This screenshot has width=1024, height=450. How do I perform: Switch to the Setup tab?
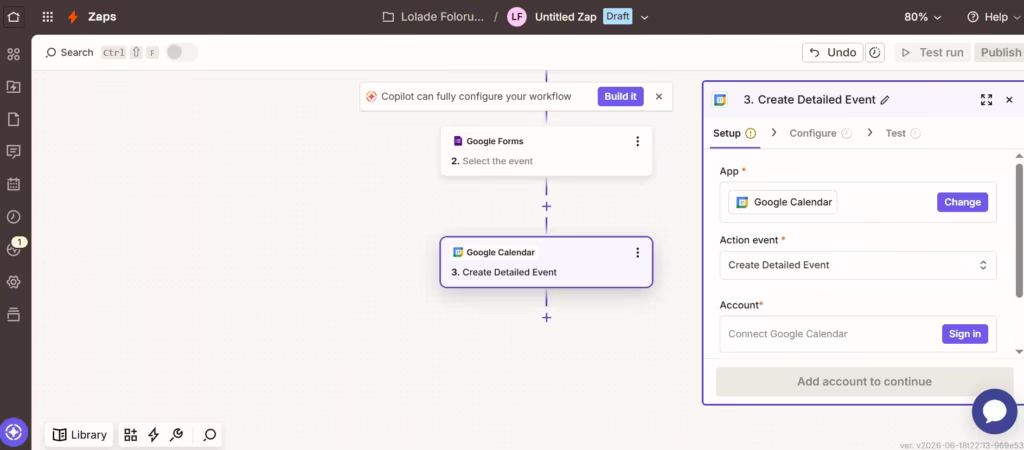(734, 133)
